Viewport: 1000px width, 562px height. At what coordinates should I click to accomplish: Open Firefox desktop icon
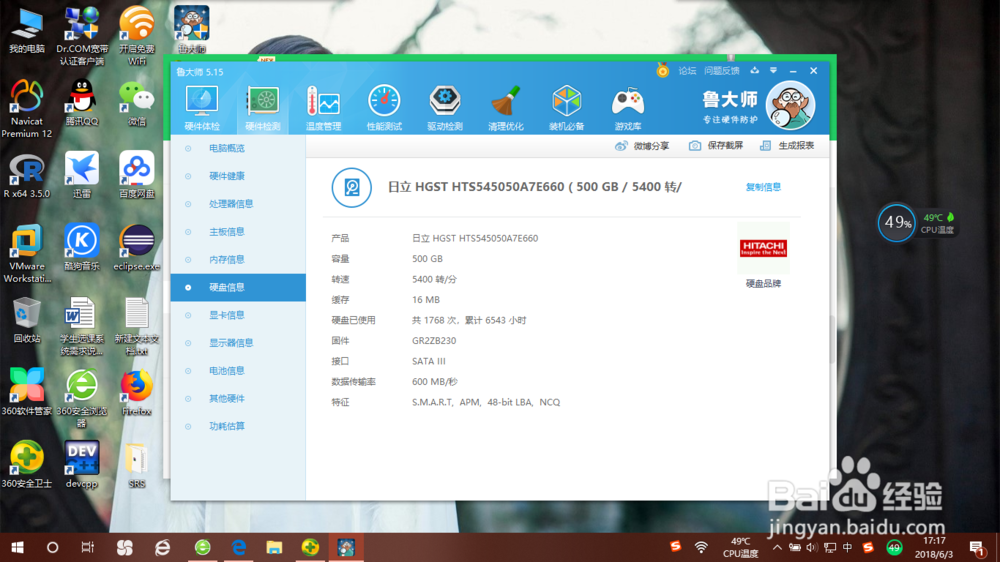[136, 393]
